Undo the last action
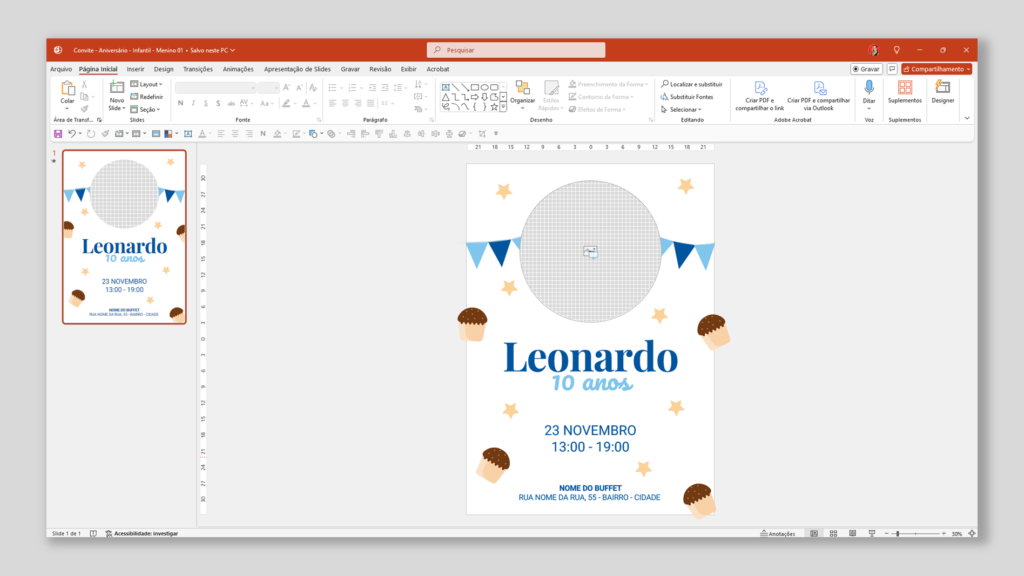Viewport: 1024px width, 576px height. [72, 133]
